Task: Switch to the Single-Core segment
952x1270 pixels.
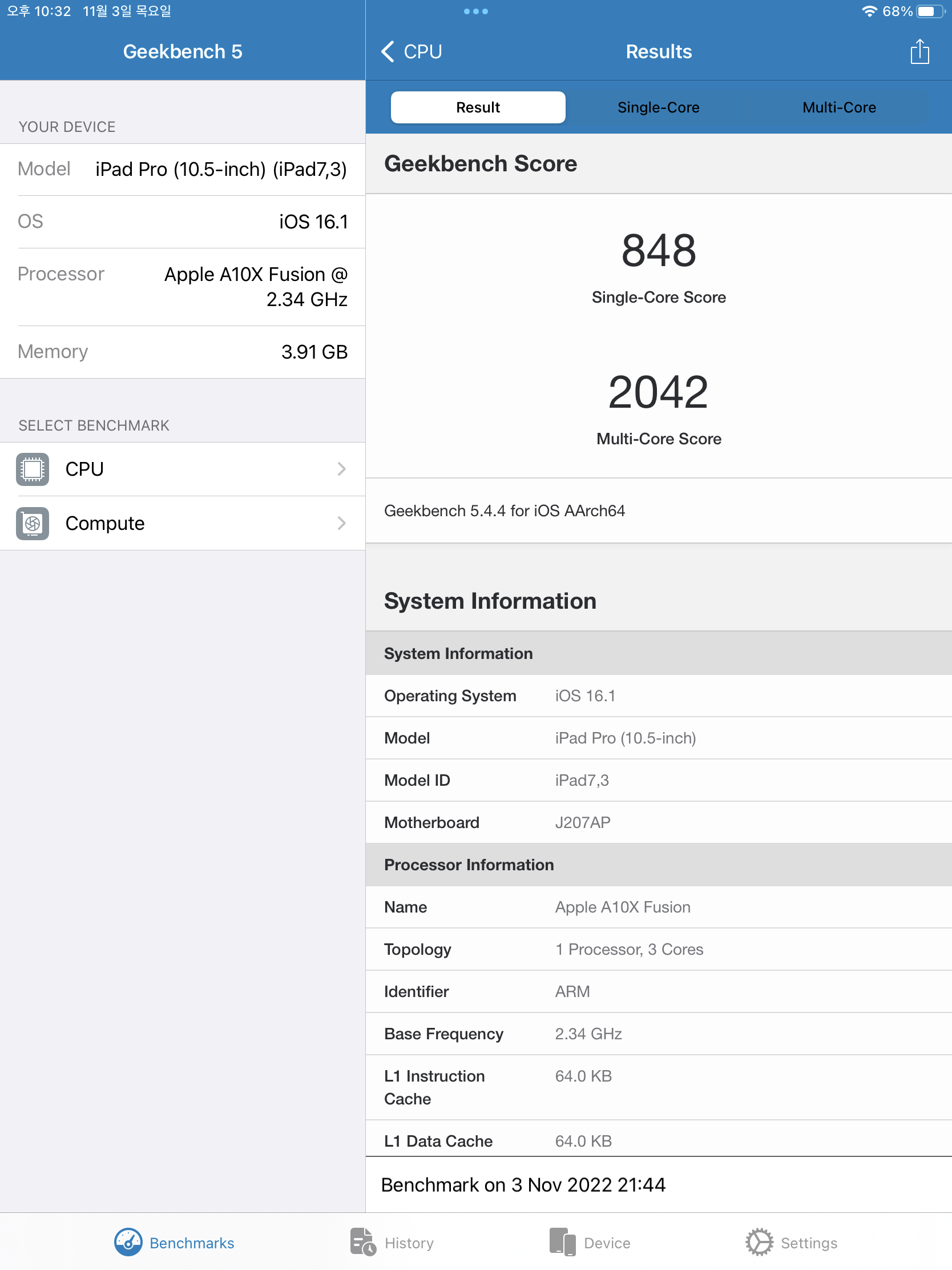Action: tap(658, 107)
